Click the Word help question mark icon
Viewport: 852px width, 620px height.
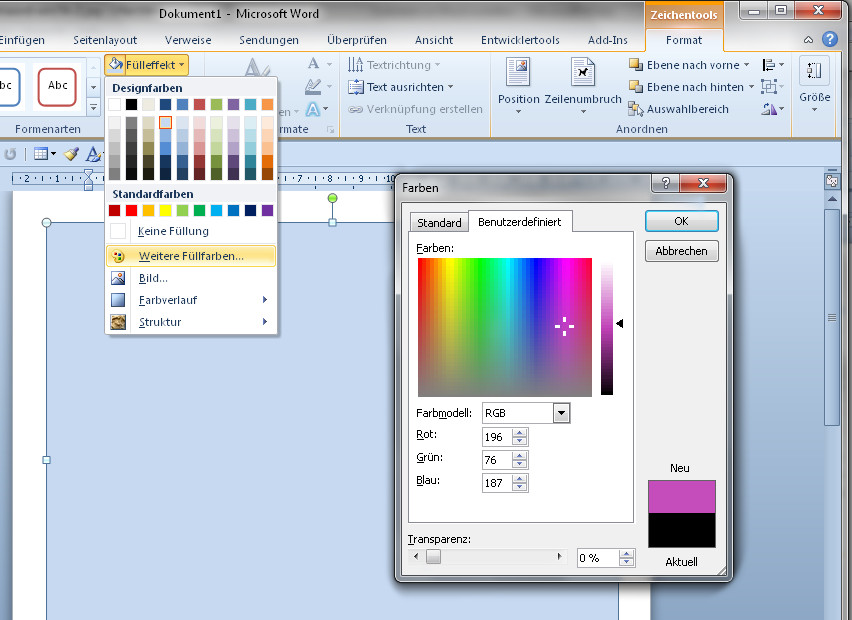click(x=829, y=40)
